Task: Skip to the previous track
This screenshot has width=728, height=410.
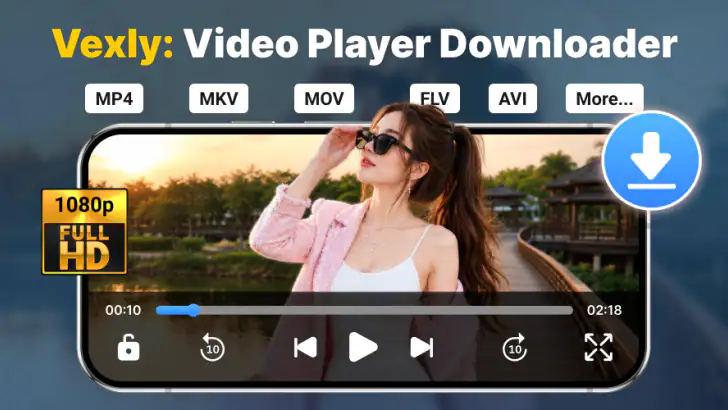Action: 305,347
